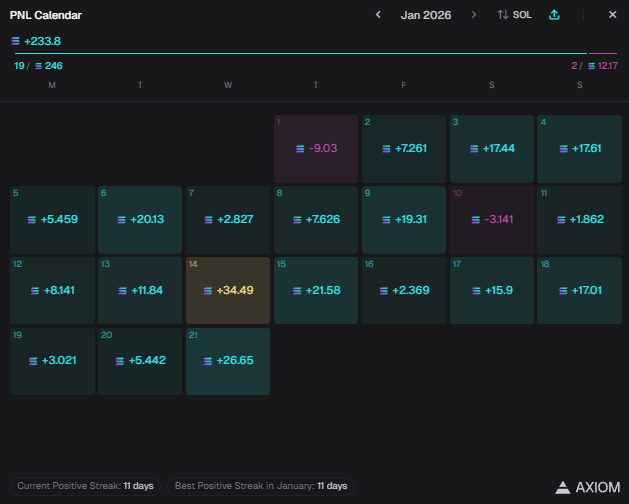The width and height of the screenshot is (629, 504).
Task: Select highlighted day 14 cell +34.49
Action: pos(228,291)
